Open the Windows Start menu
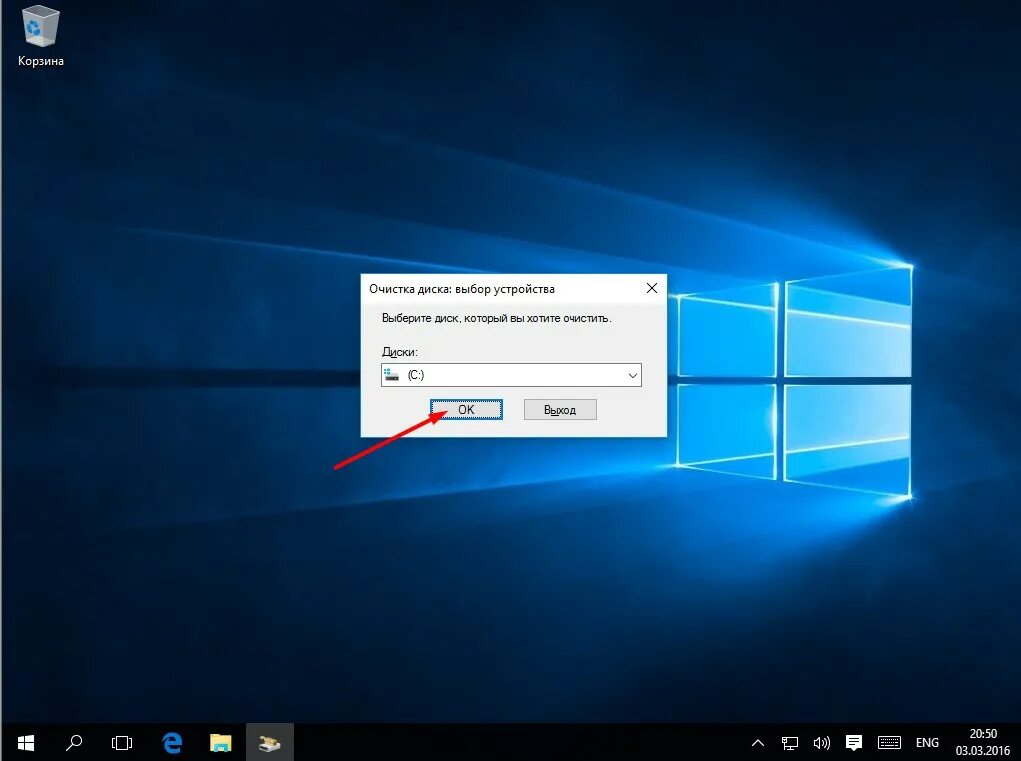Viewport: 1021px width, 761px height. coord(26,742)
